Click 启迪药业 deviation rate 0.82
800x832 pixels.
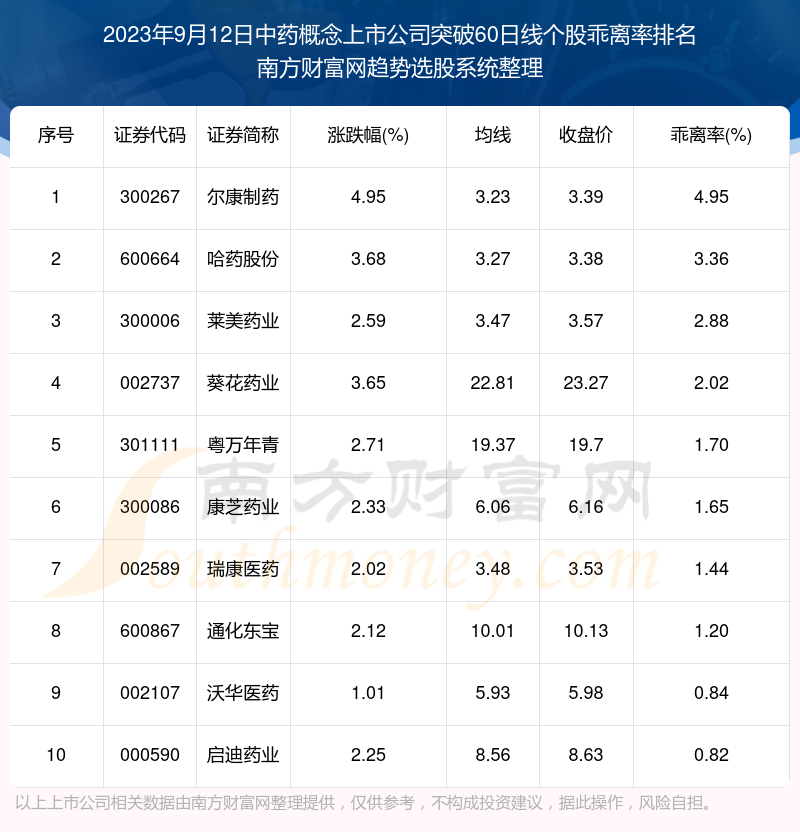click(711, 755)
